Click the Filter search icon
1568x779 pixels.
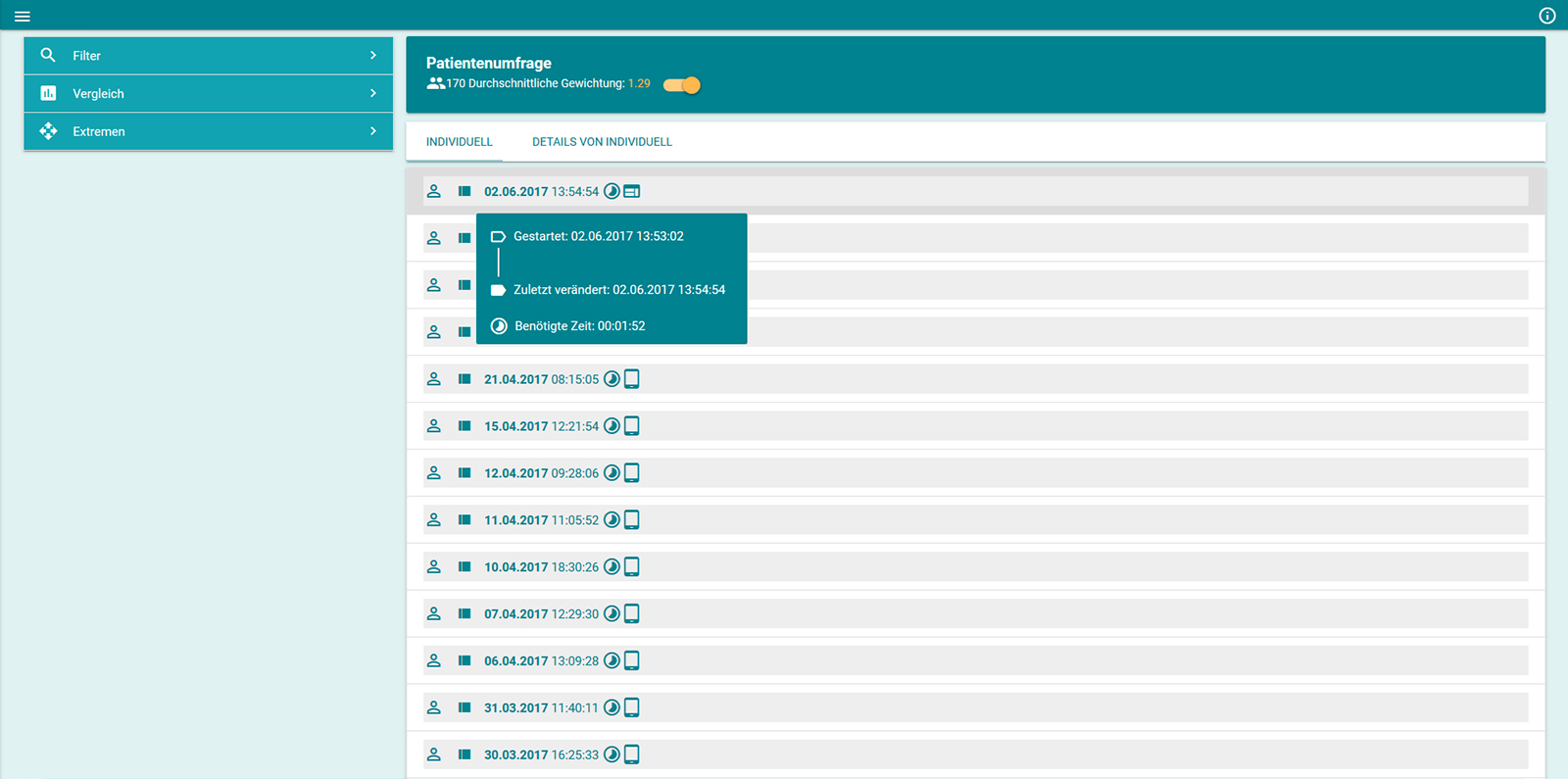[x=48, y=55]
